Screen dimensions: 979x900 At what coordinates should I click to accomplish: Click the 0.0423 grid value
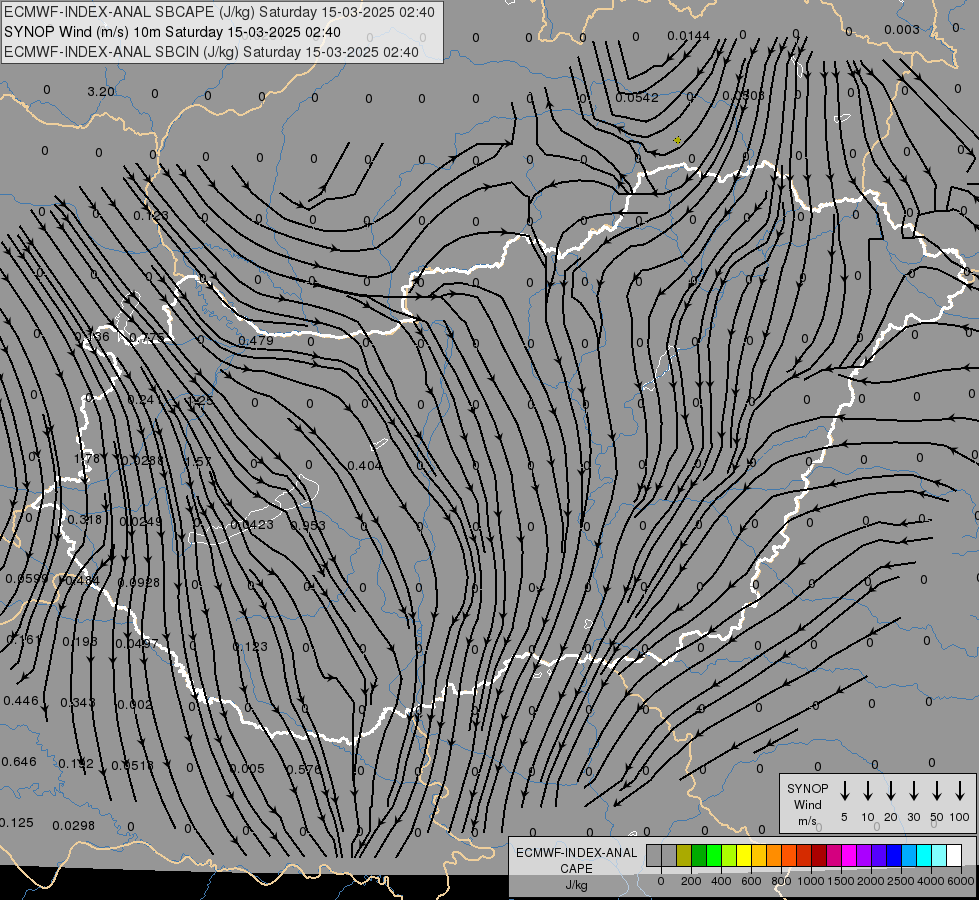coord(252,525)
